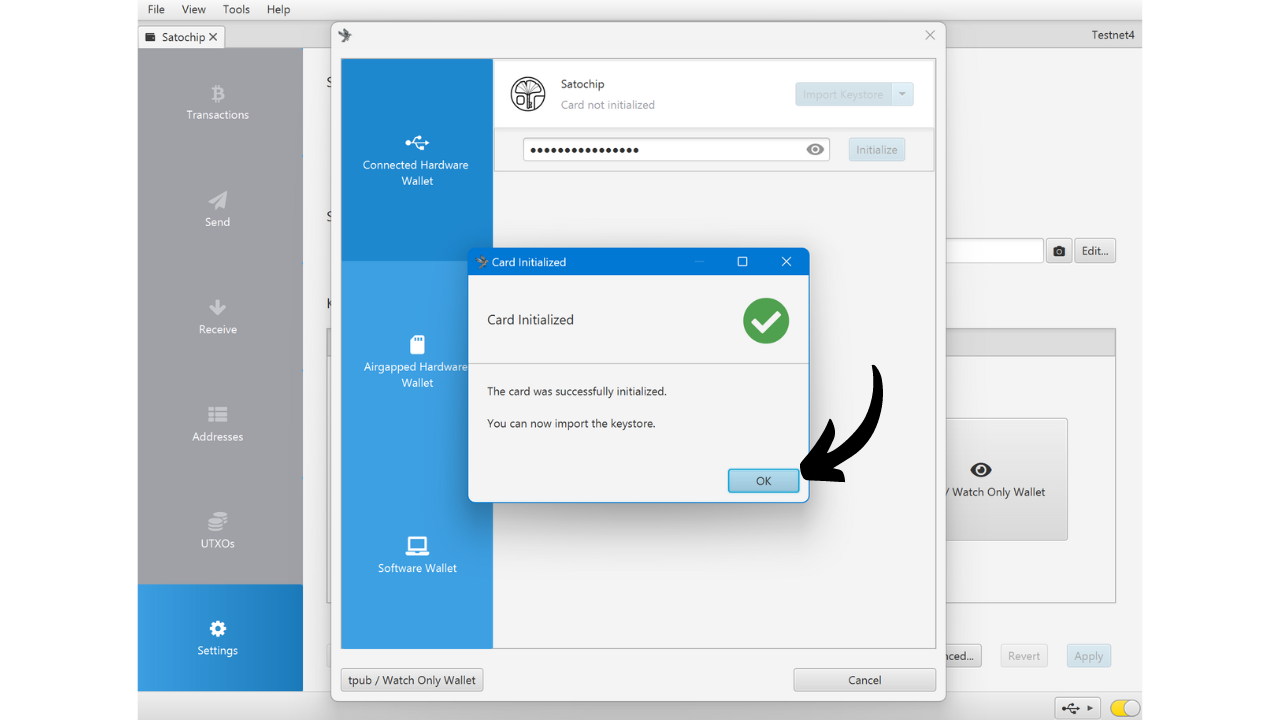
Task: Close the keystore import dialog
Action: click(x=930, y=35)
